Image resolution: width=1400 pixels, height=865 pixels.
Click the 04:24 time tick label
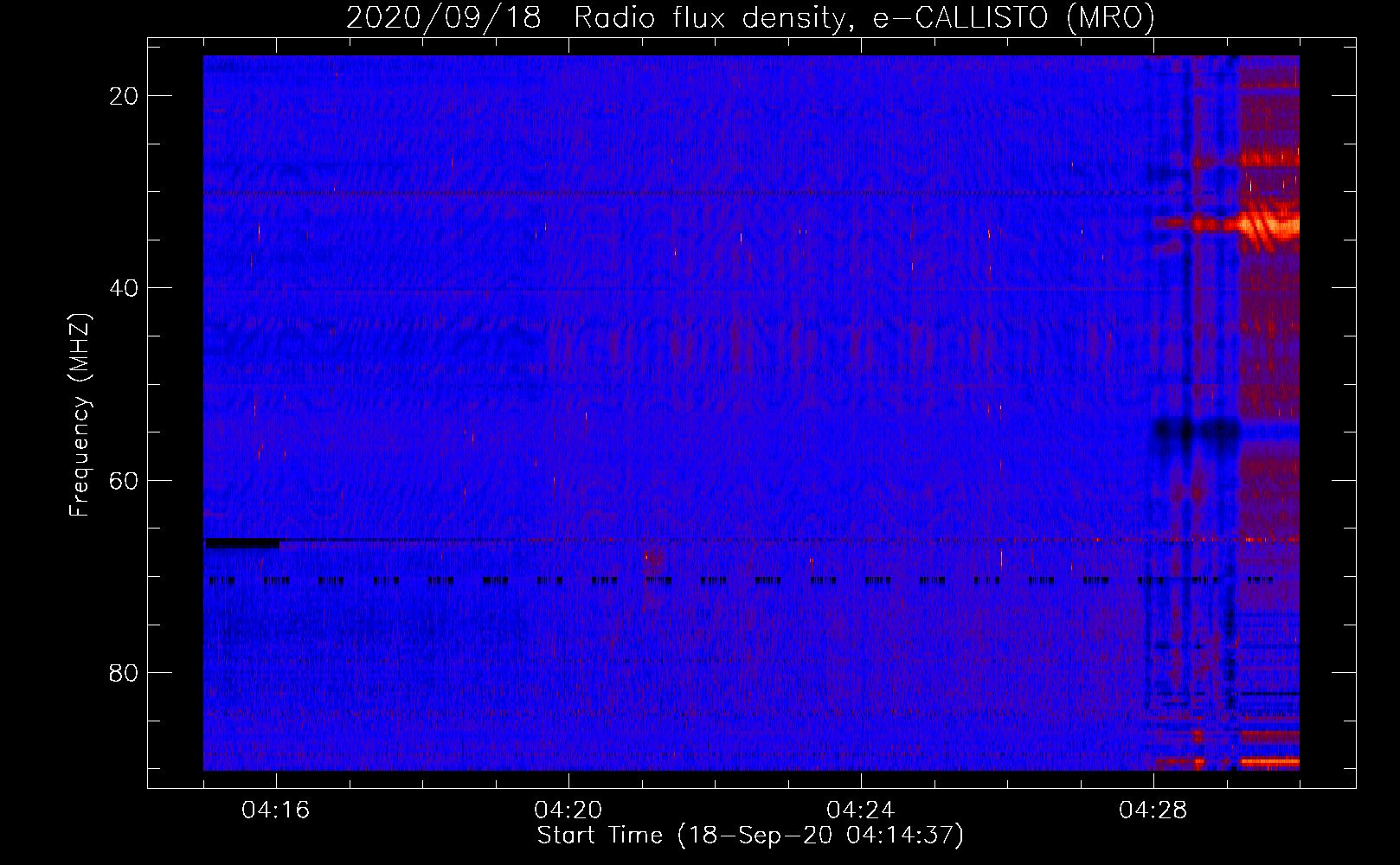coord(861,811)
